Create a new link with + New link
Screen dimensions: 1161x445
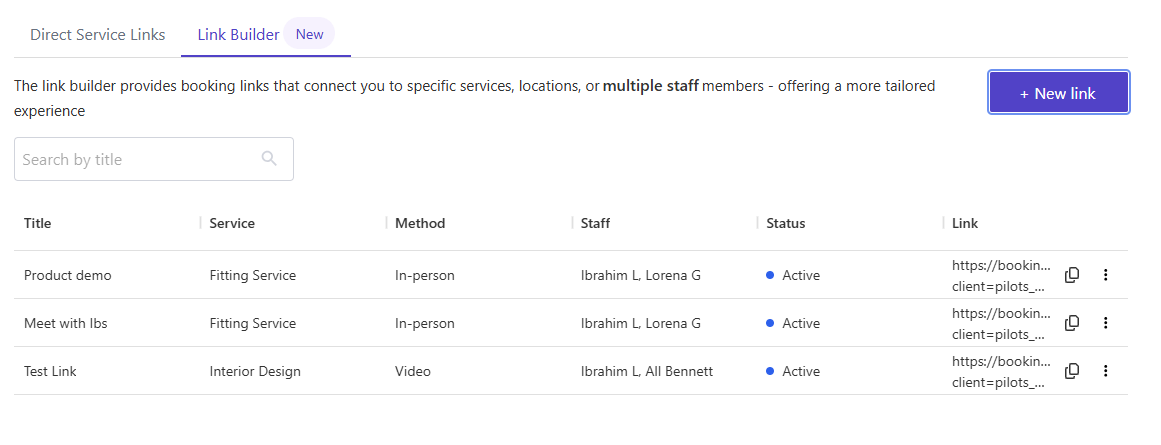point(1058,93)
